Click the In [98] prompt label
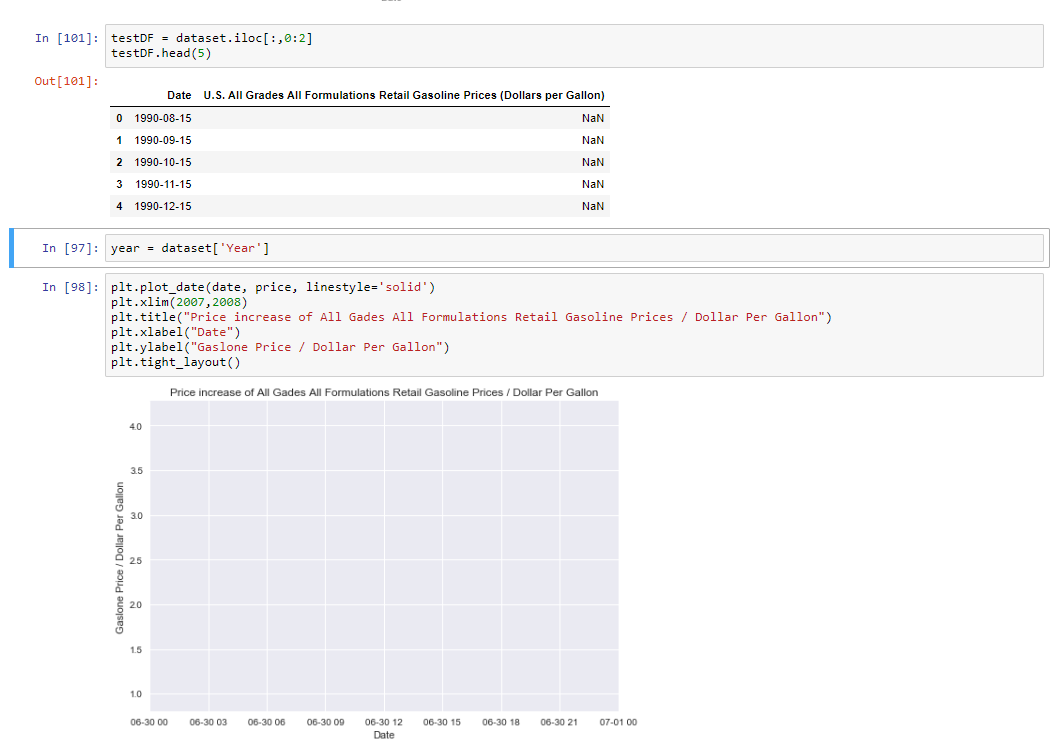Screen dimensions: 1050x753 pyautogui.click(x=70, y=287)
